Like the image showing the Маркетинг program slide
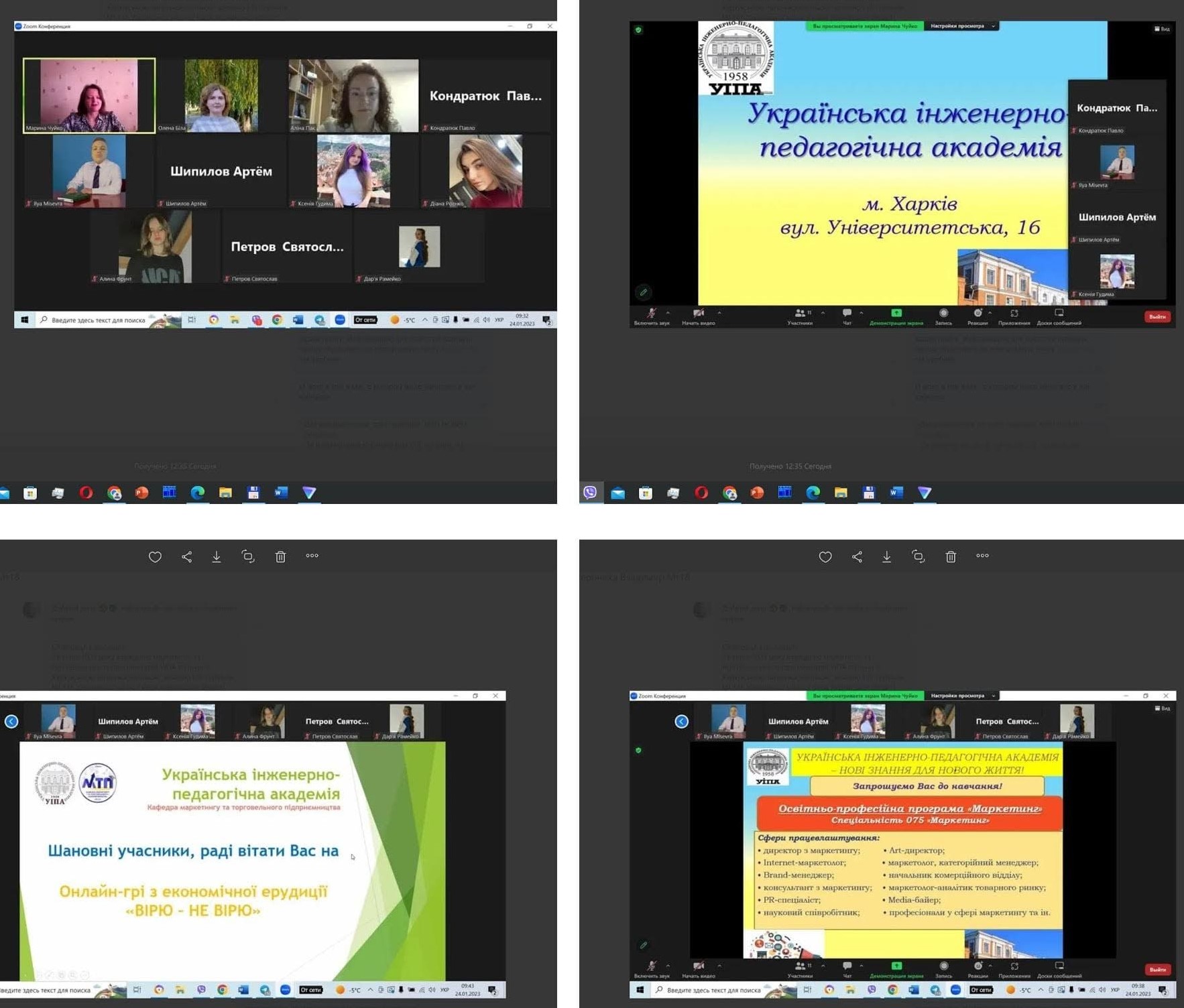 (x=825, y=557)
